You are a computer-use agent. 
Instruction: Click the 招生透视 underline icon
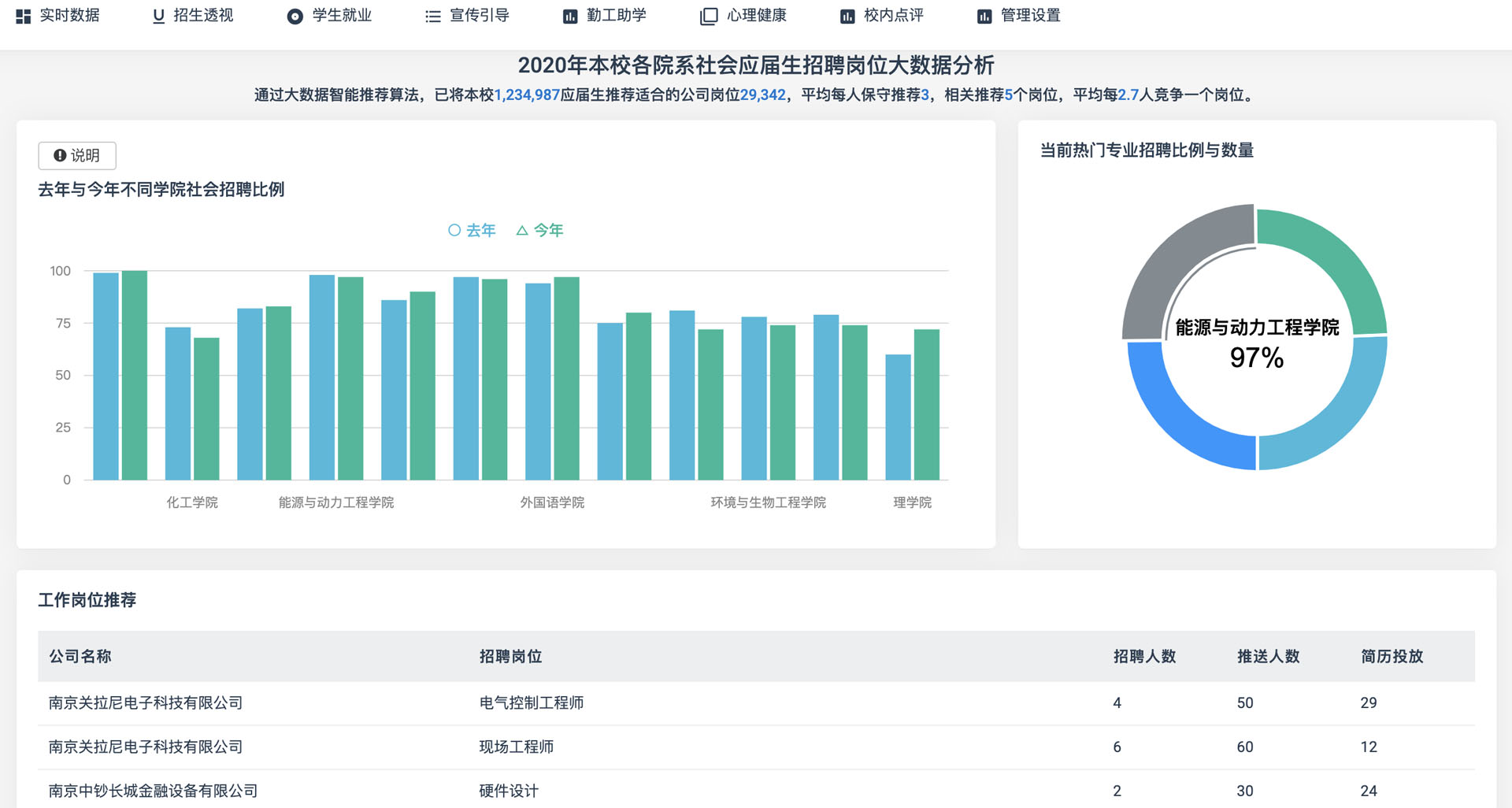point(158,17)
